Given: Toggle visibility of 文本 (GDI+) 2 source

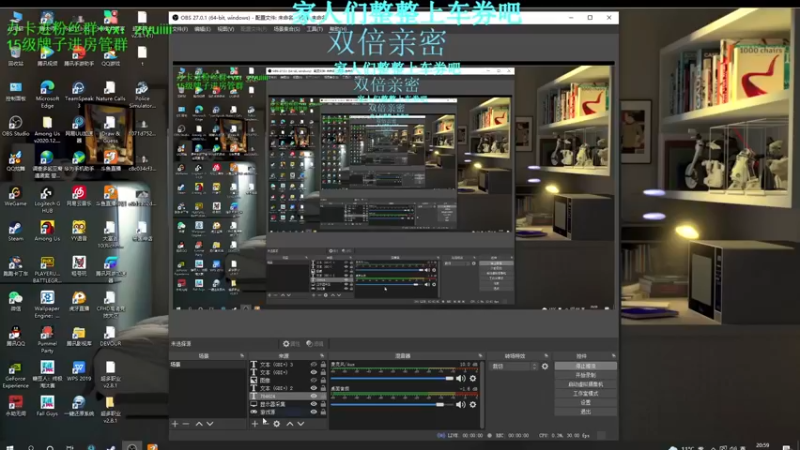Looking at the screenshot, I should coord(314,388).
